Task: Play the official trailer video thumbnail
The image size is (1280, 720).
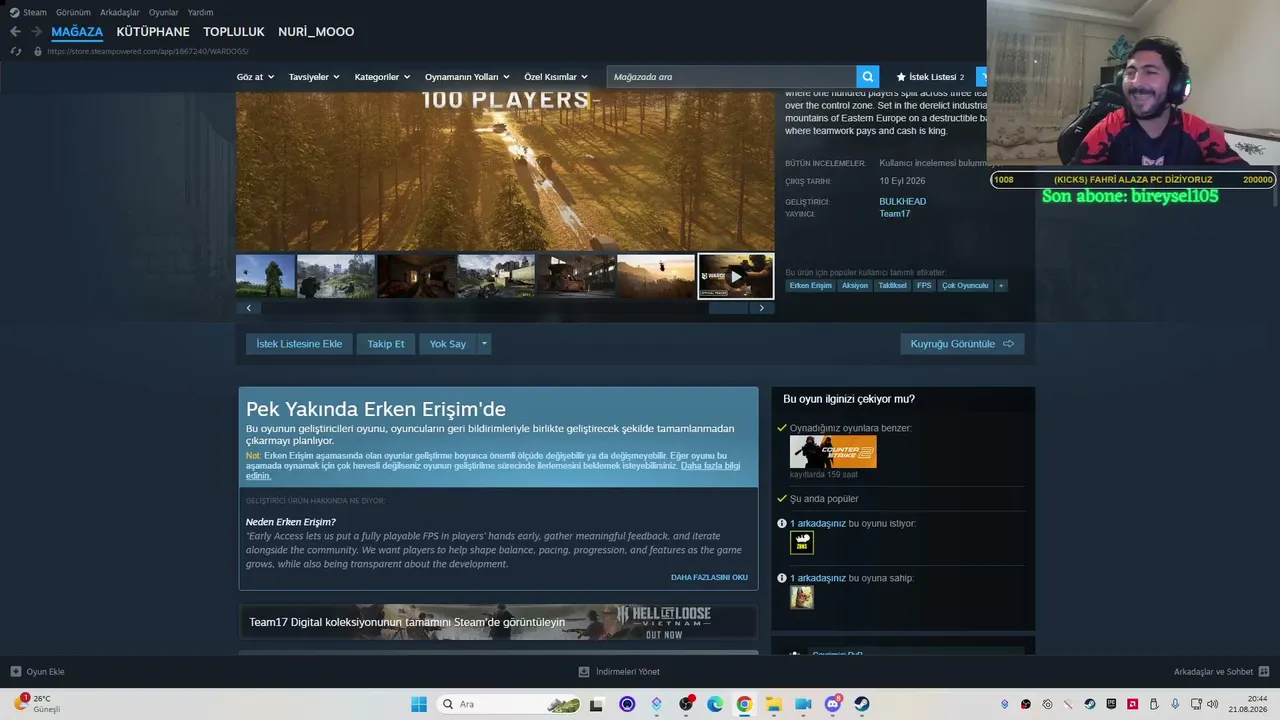Action: click(x=736, y=276)
